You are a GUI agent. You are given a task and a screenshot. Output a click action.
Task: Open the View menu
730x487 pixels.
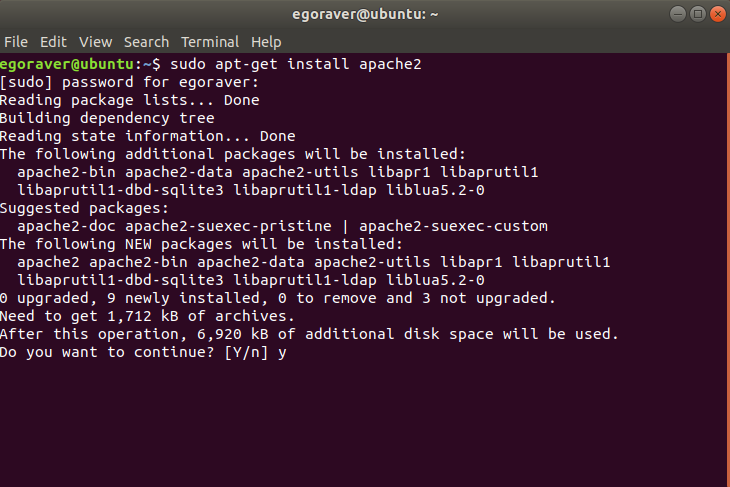click(95, 42)
